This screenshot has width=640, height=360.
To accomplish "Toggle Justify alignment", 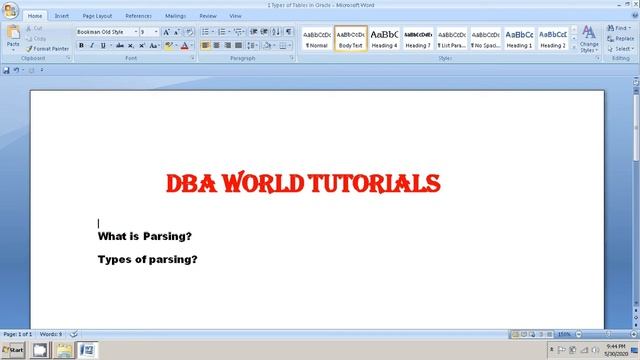I will point(238,45).
